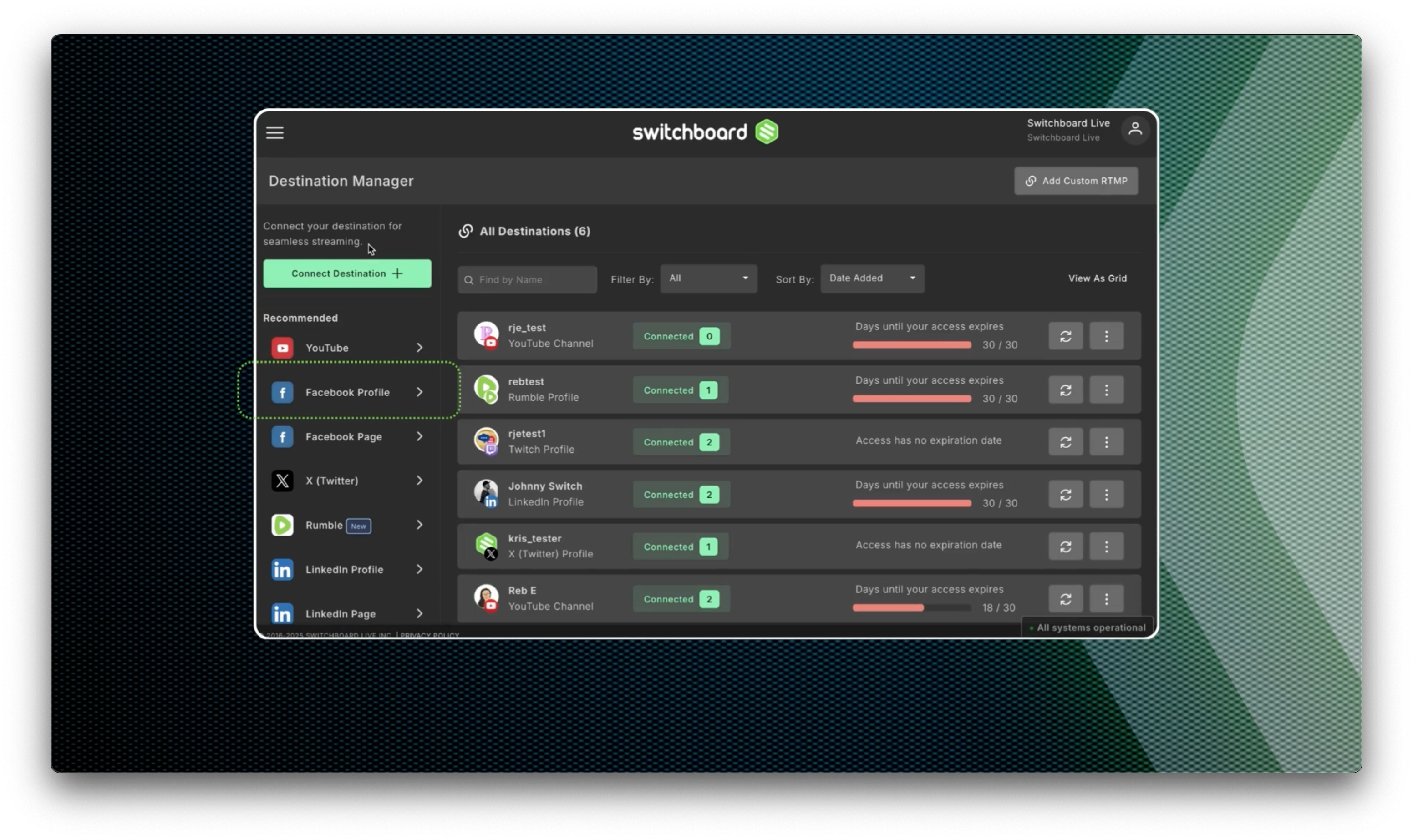Open more options for Johnny Switch
This screenshot has height=840, width=1413.
(1106, 495)
